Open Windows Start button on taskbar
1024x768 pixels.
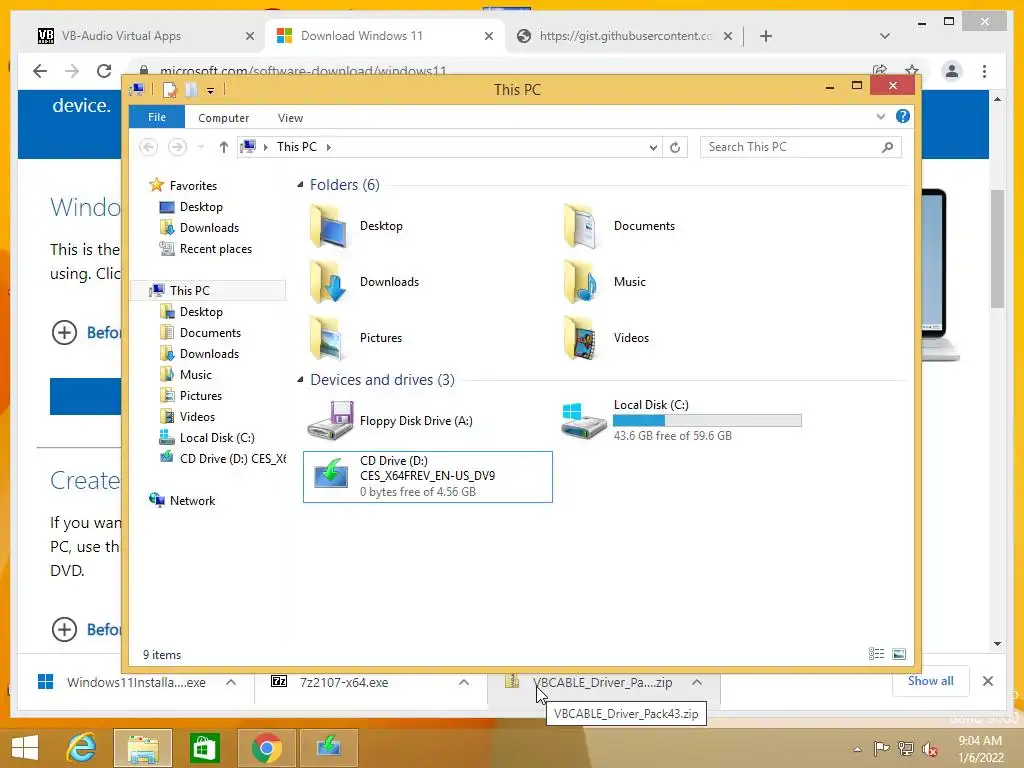[x=25, y=748]
